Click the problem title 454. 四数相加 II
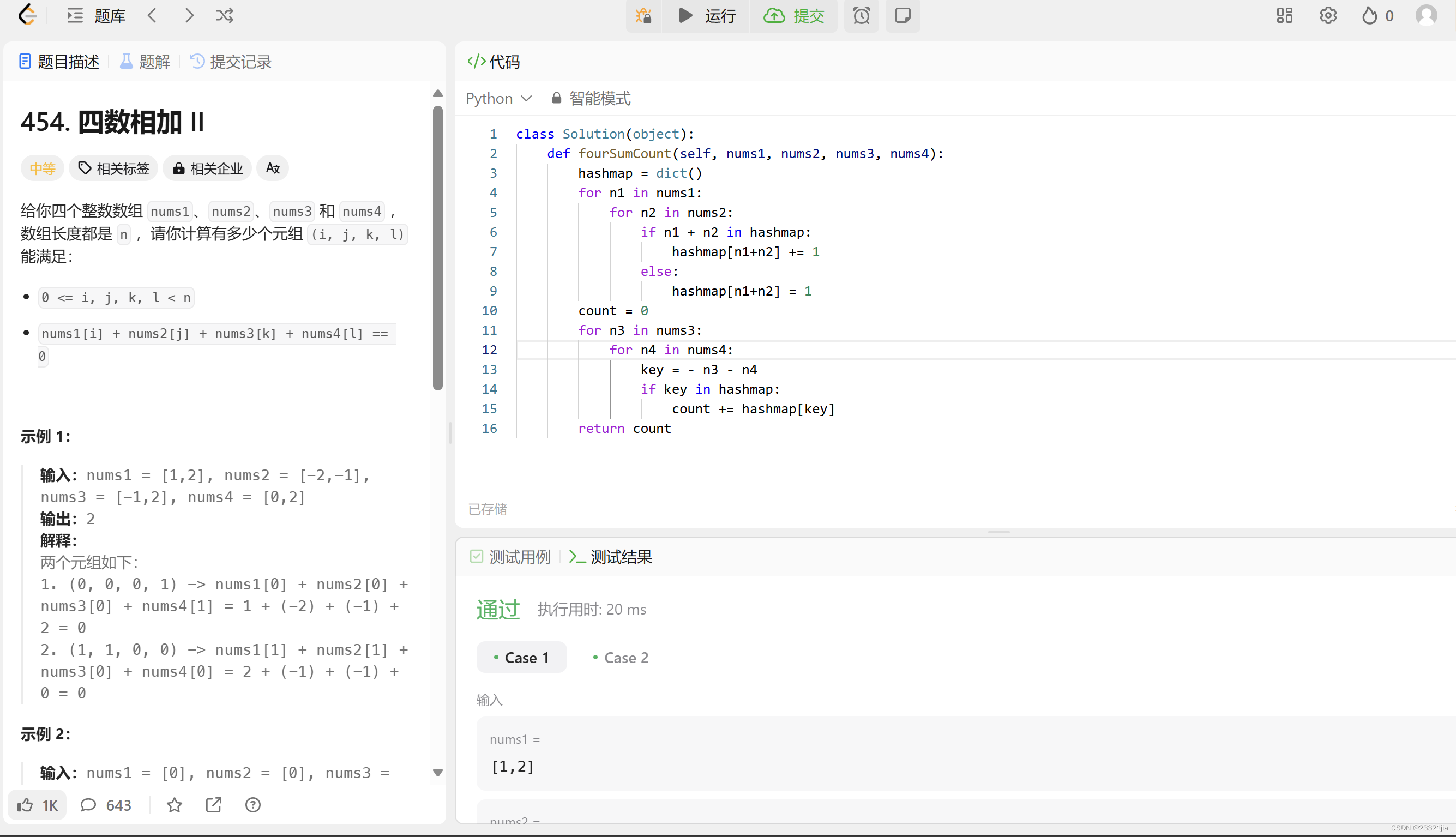Image resolution: width=1456 pixels, height=837 pixels. tap(113, 122)
